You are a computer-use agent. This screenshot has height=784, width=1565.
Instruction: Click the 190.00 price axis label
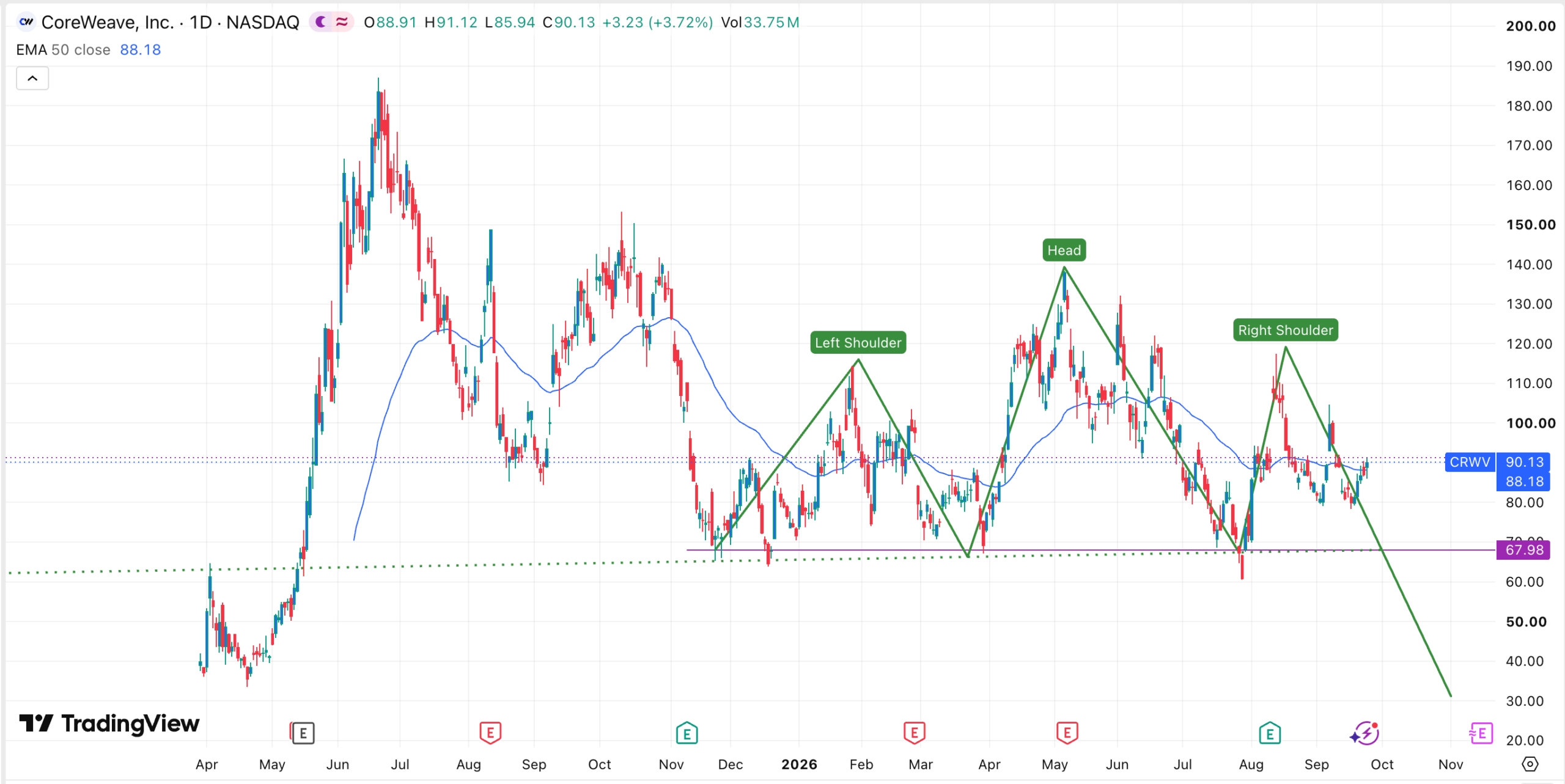[x=1529, y=66]
